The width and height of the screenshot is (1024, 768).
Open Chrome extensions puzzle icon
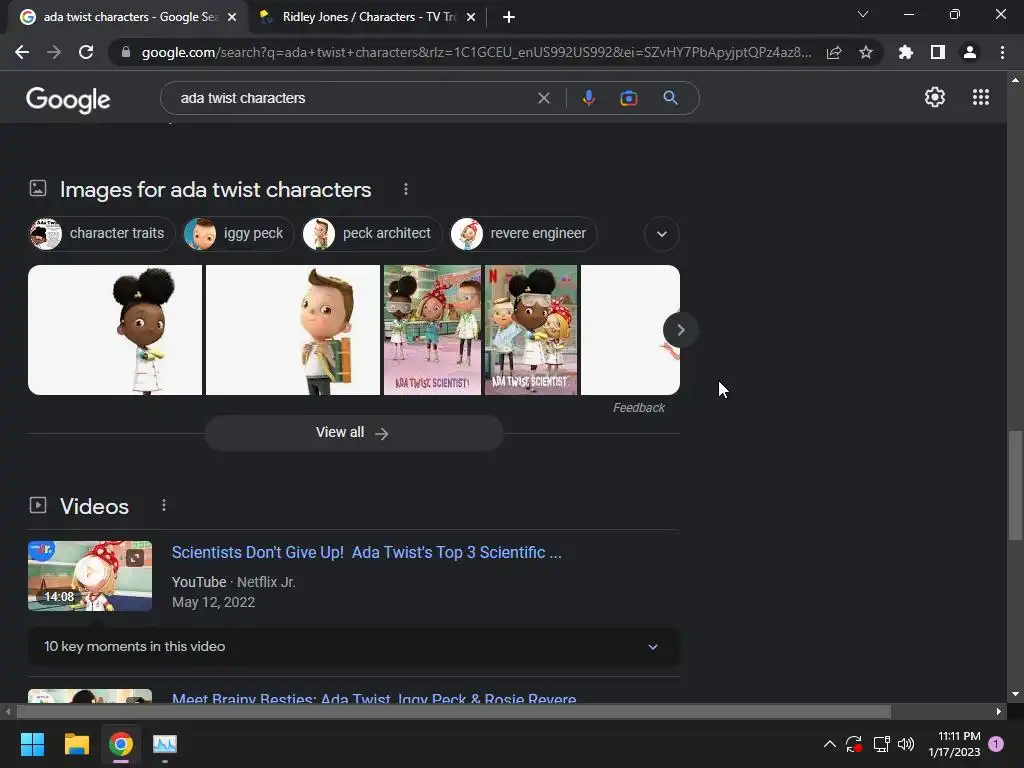(x=906, y=52)
